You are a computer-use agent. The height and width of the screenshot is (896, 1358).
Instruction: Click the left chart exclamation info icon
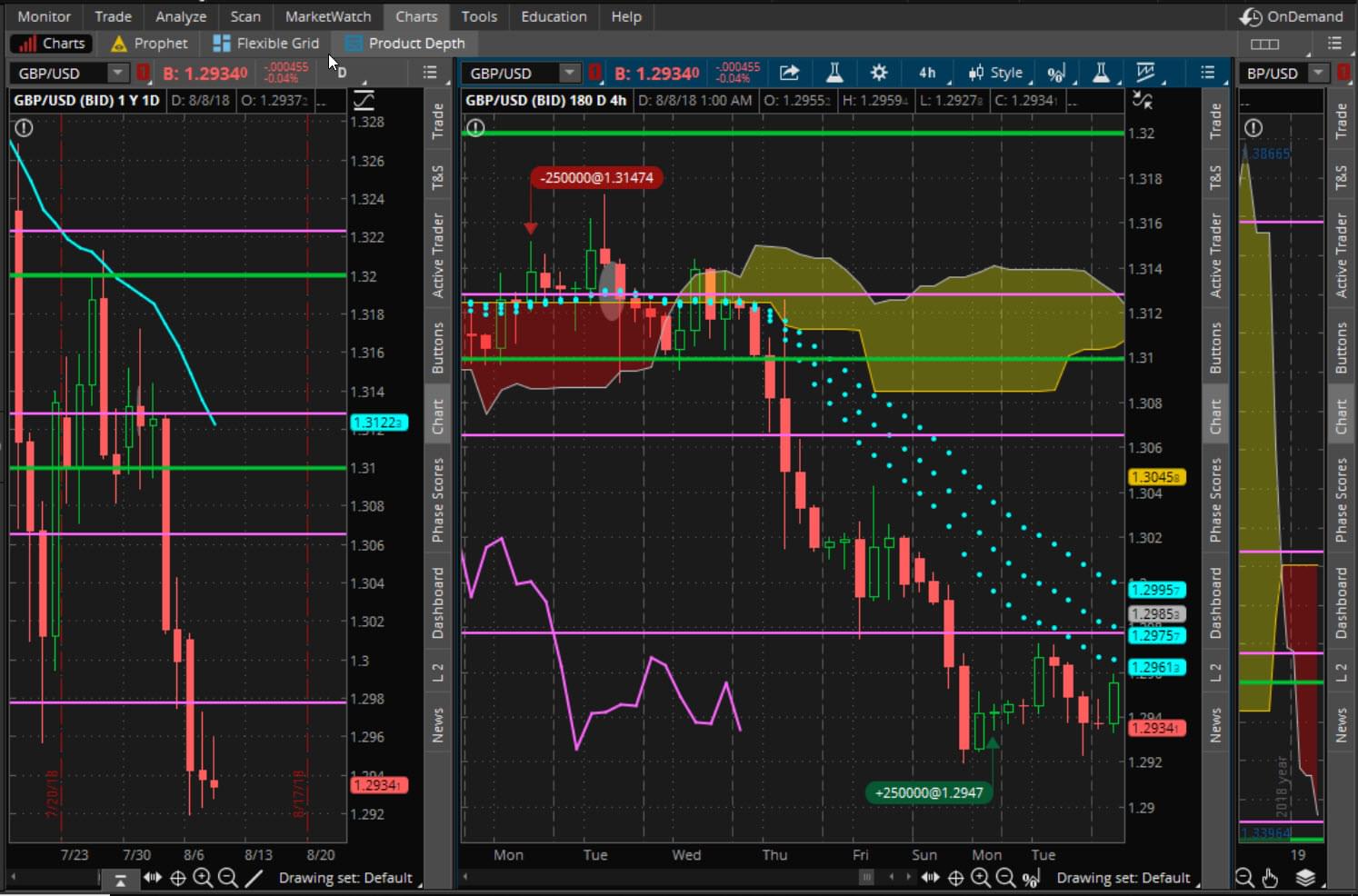[24, 128]
